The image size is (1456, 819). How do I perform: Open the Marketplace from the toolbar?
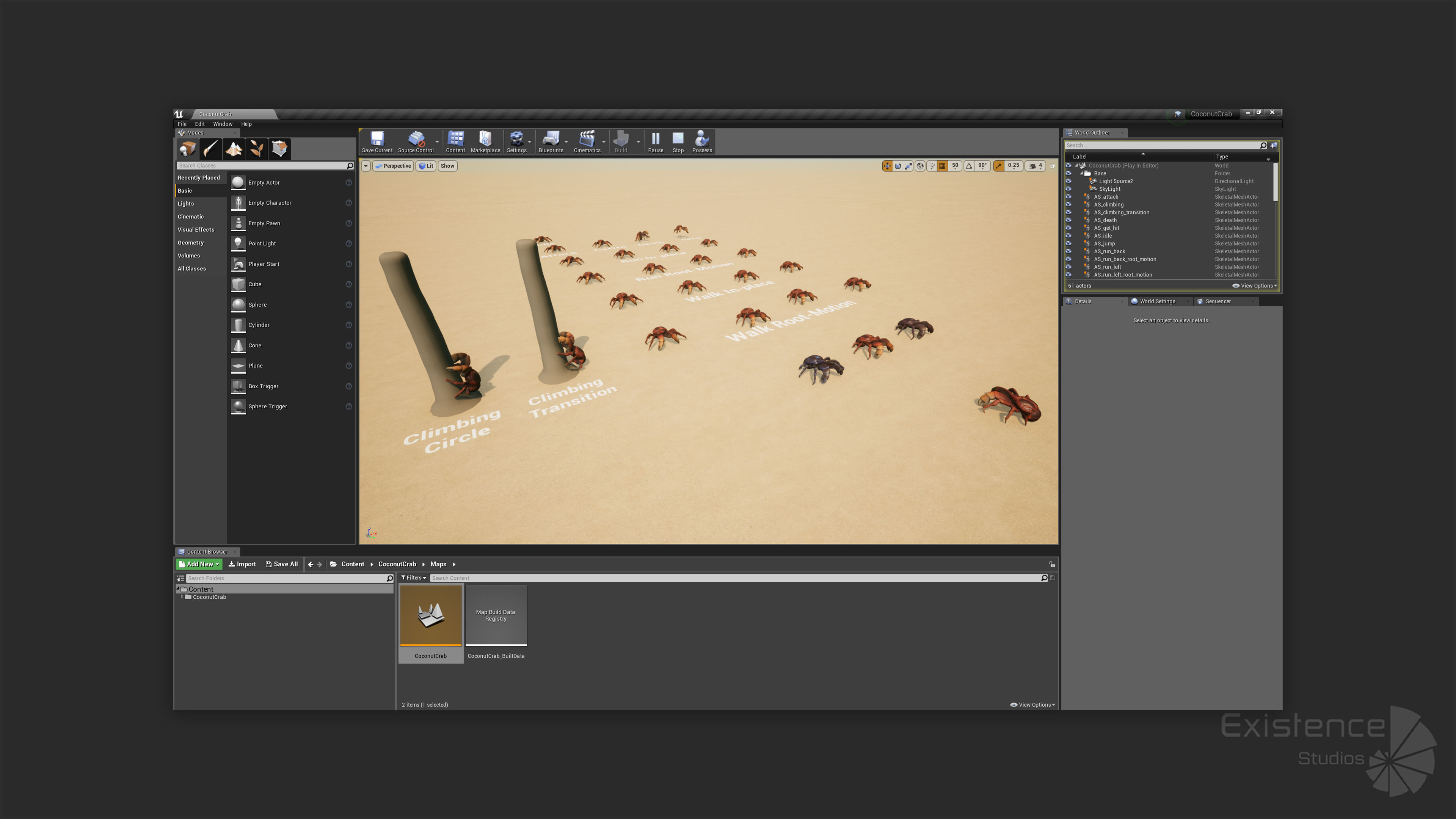pyautogui.click(x=485, y=141)
